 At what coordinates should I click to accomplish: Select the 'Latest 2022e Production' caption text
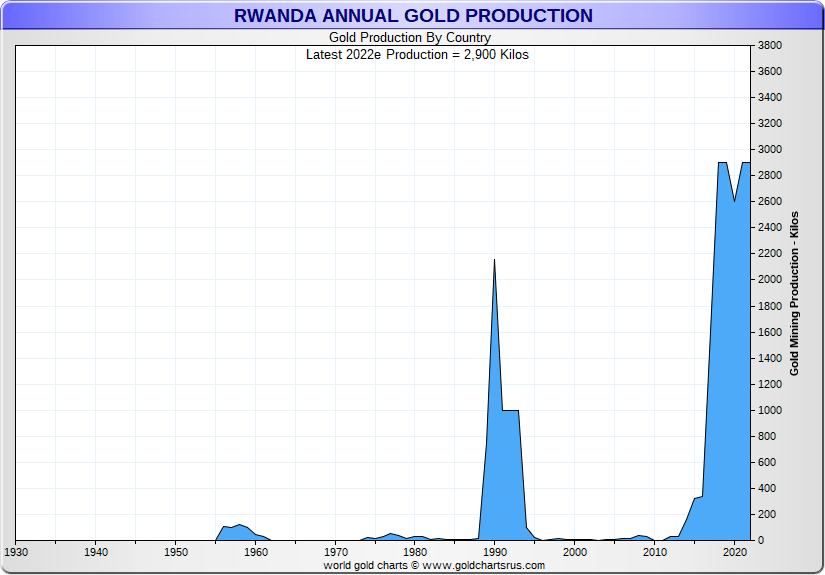pos(417,55)
